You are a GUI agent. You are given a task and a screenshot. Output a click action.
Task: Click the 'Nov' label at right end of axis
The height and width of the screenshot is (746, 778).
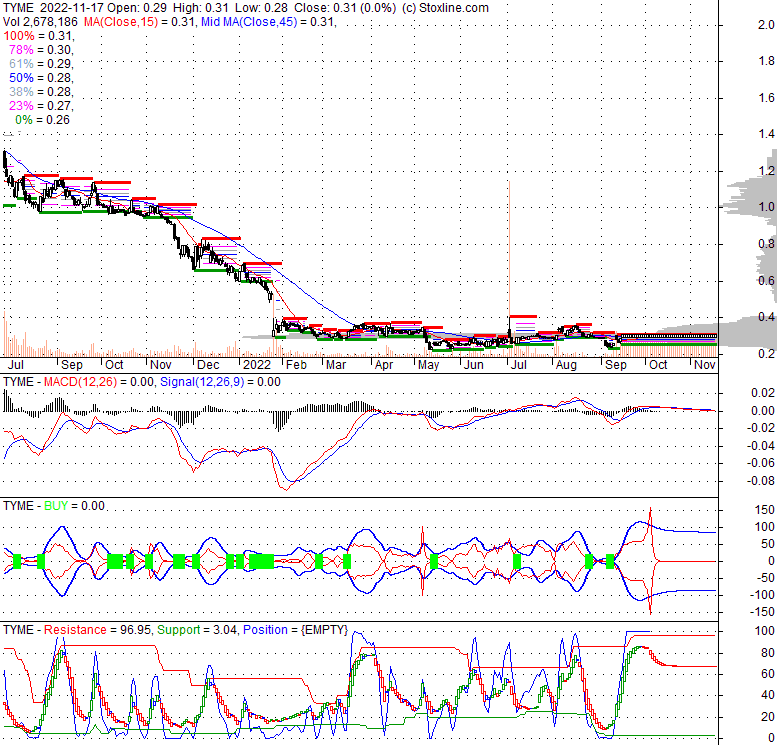click(705, 365)
